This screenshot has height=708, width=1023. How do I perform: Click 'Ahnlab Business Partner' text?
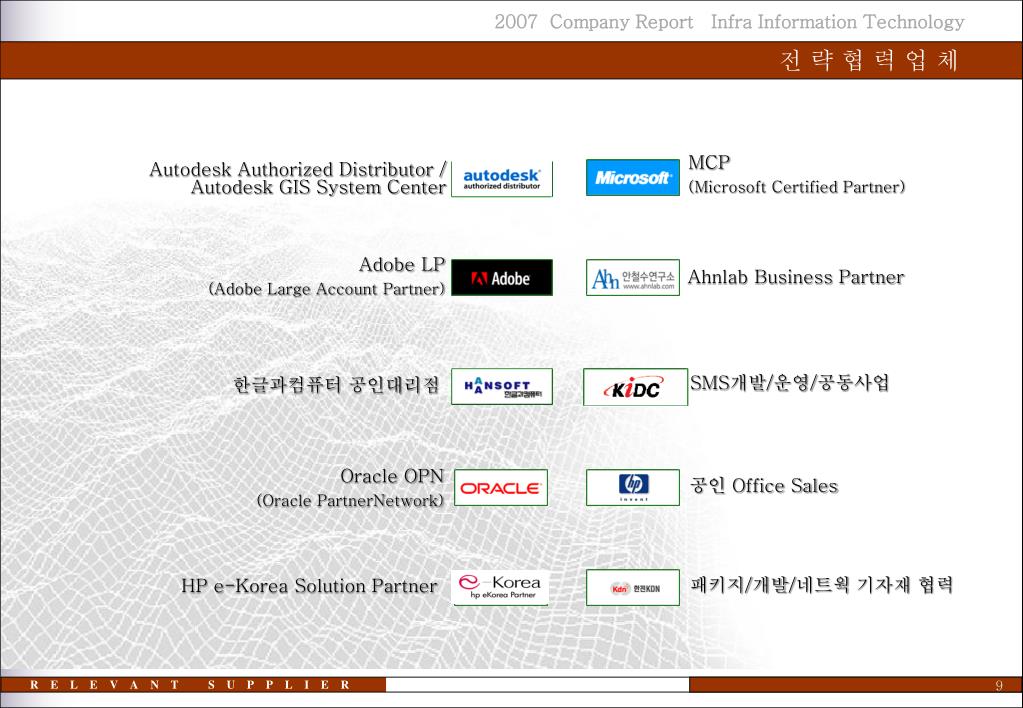click(796, 277)
